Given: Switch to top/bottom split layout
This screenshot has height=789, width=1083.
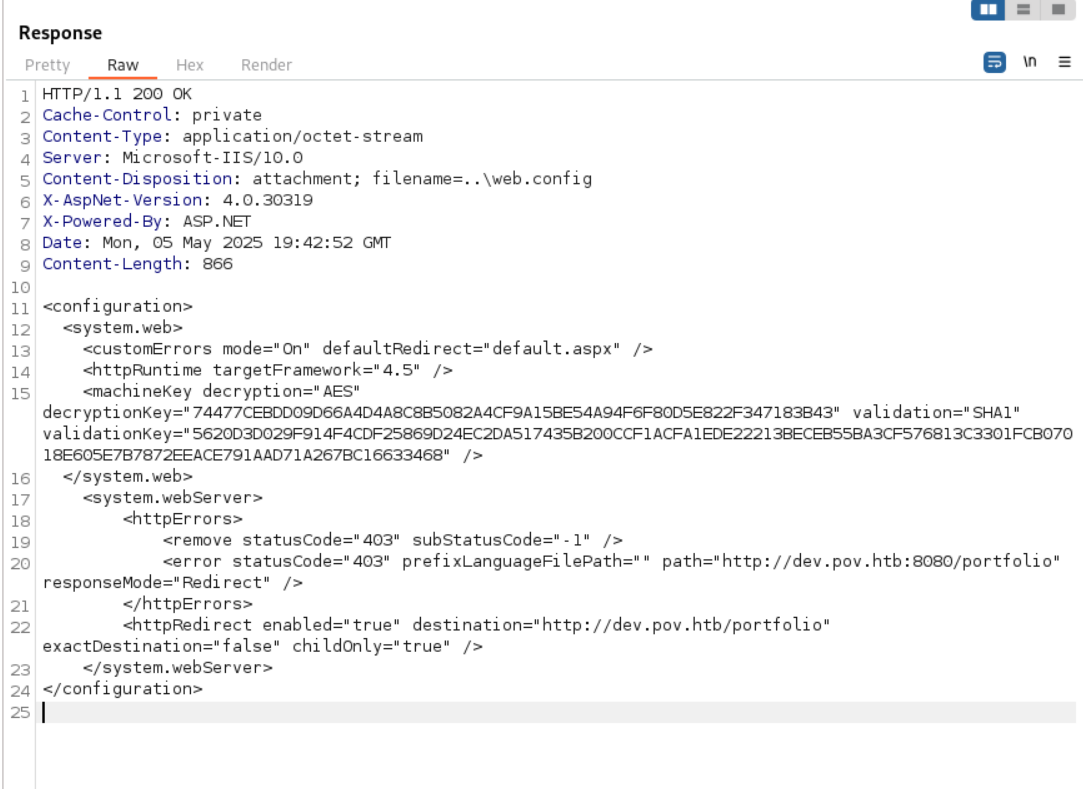Looking at the screenshot, I should [1021, 9].
